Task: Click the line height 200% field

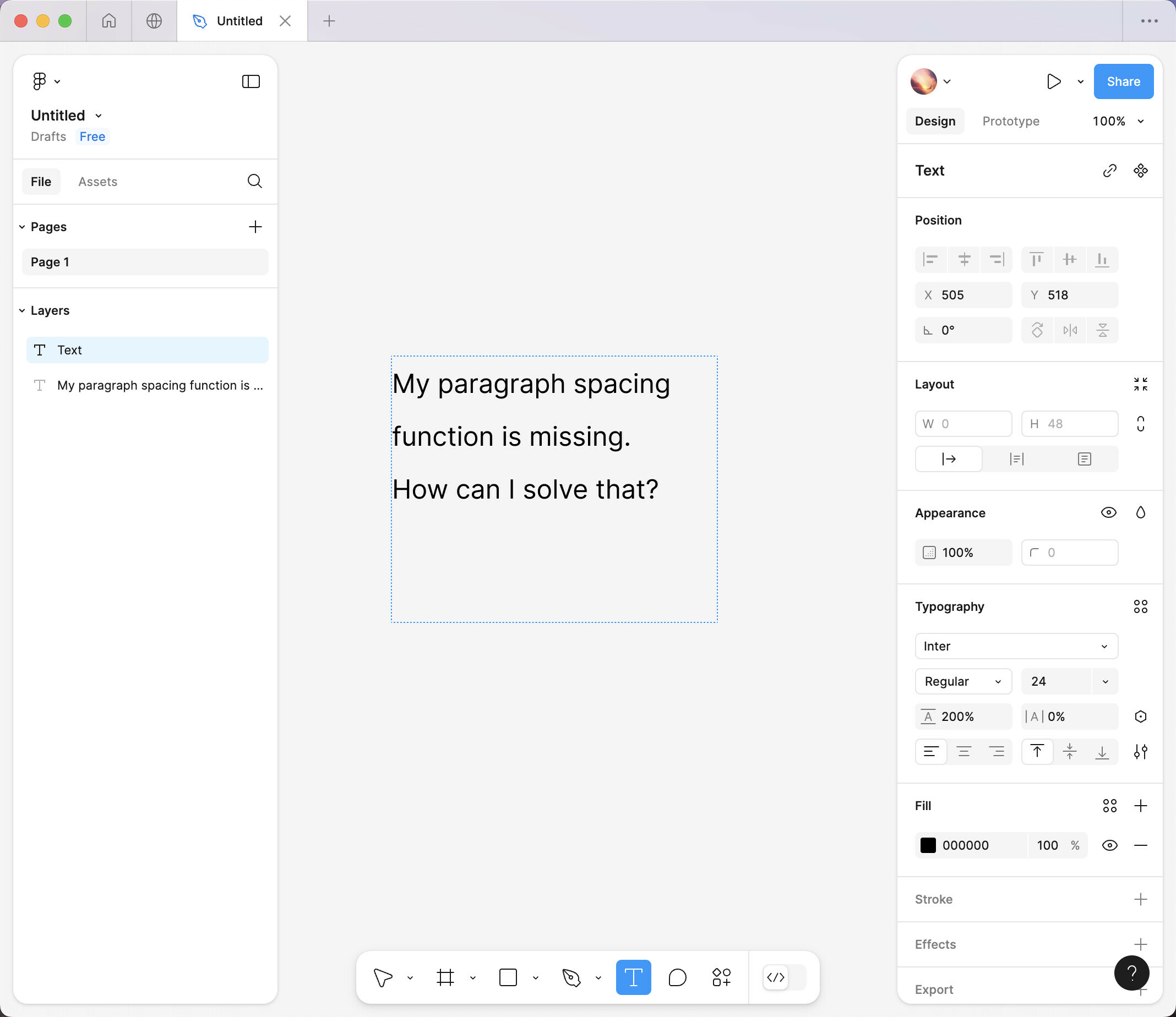Action: point(963,716)
